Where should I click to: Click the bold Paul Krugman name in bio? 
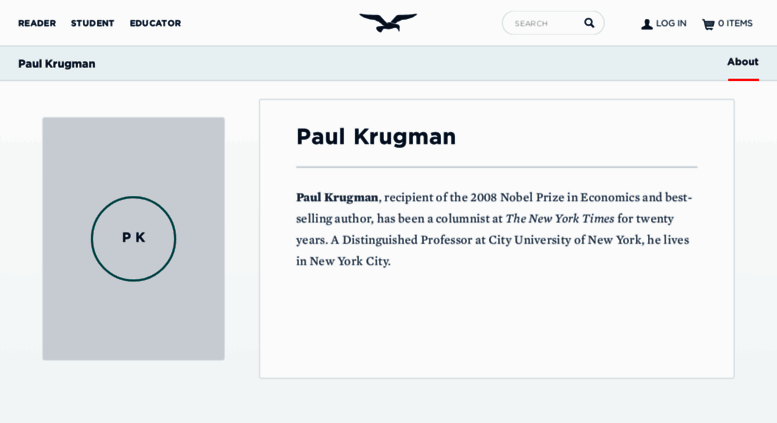pos(337,197)
